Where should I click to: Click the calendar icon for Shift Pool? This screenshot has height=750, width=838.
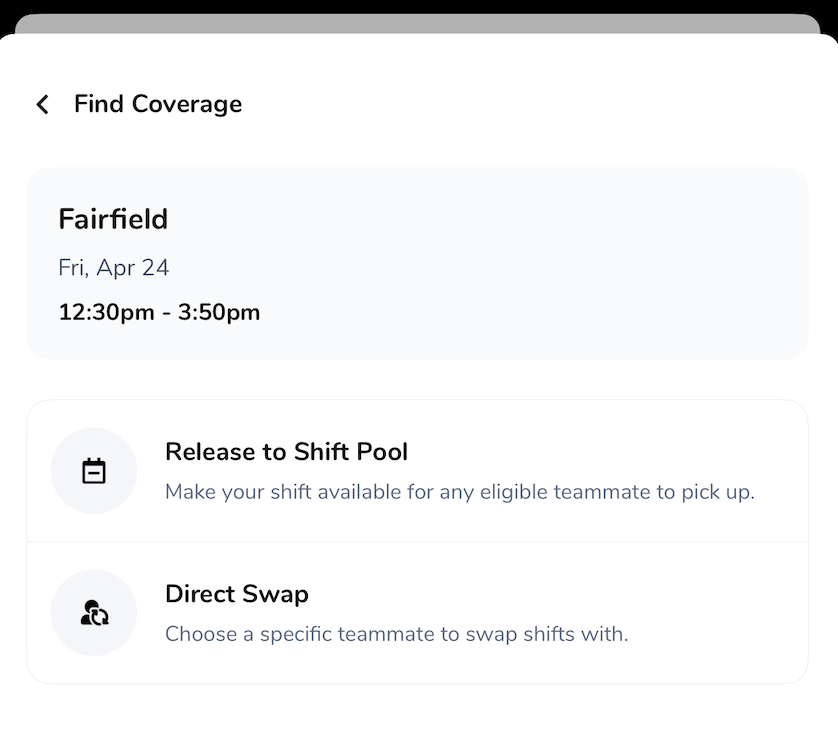[x=94, y=471]
